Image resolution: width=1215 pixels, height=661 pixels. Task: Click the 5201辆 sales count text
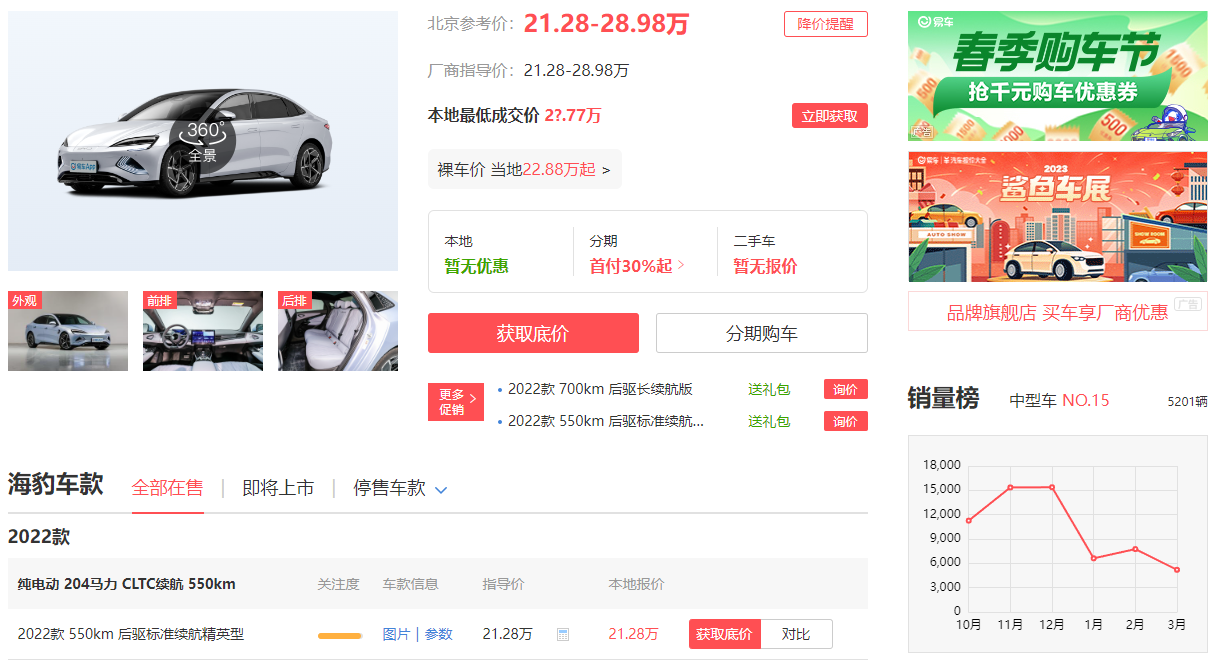click(x=1187, y=402)
